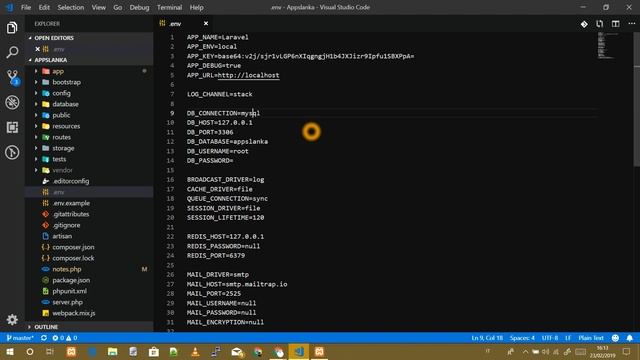Open the editor More Actions ellipsis
Viewport: 640px width, 360px height.
point(631,24)
